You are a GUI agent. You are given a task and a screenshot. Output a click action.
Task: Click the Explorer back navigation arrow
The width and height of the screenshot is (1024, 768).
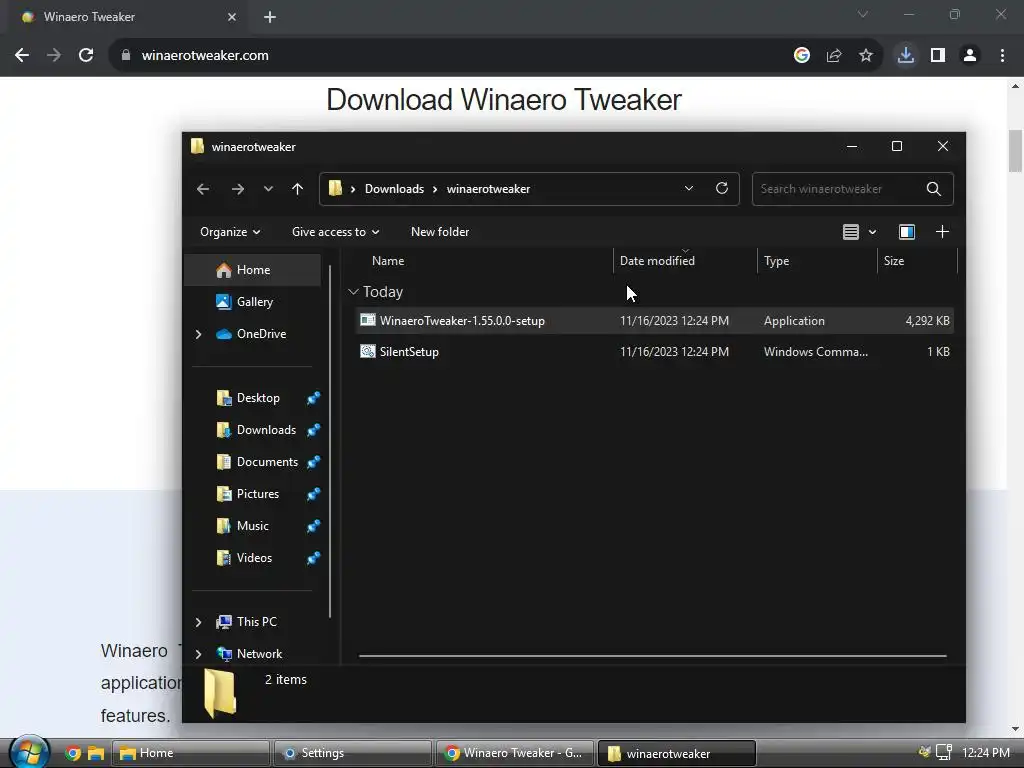coord(203,189)
